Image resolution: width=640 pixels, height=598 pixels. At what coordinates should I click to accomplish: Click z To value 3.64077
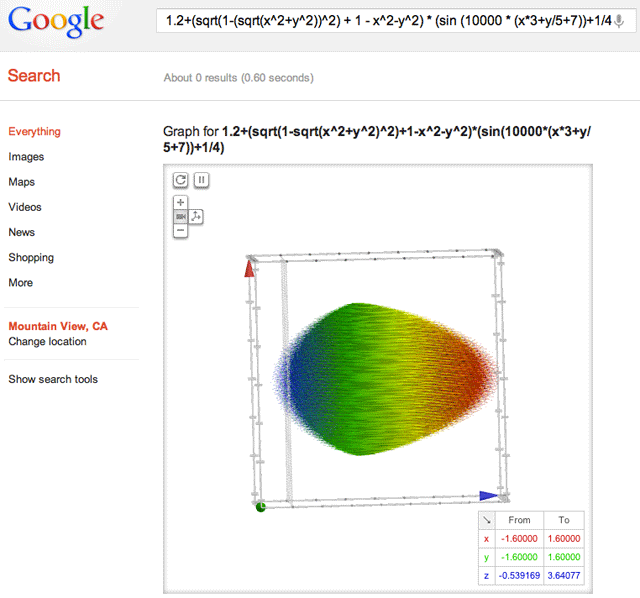tap(564, 576)
